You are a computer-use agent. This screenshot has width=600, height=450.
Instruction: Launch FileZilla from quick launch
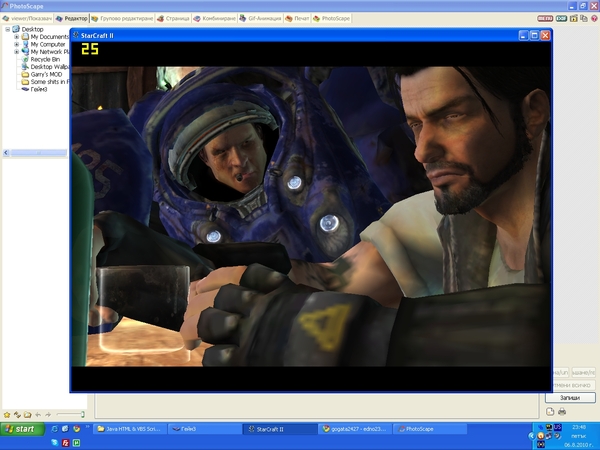click(65, 443)
